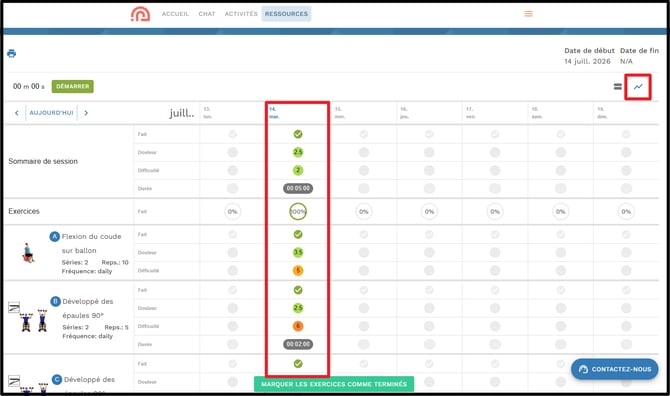Click the 0% completion circle on Wednesday 15

[x=364, y=211]
